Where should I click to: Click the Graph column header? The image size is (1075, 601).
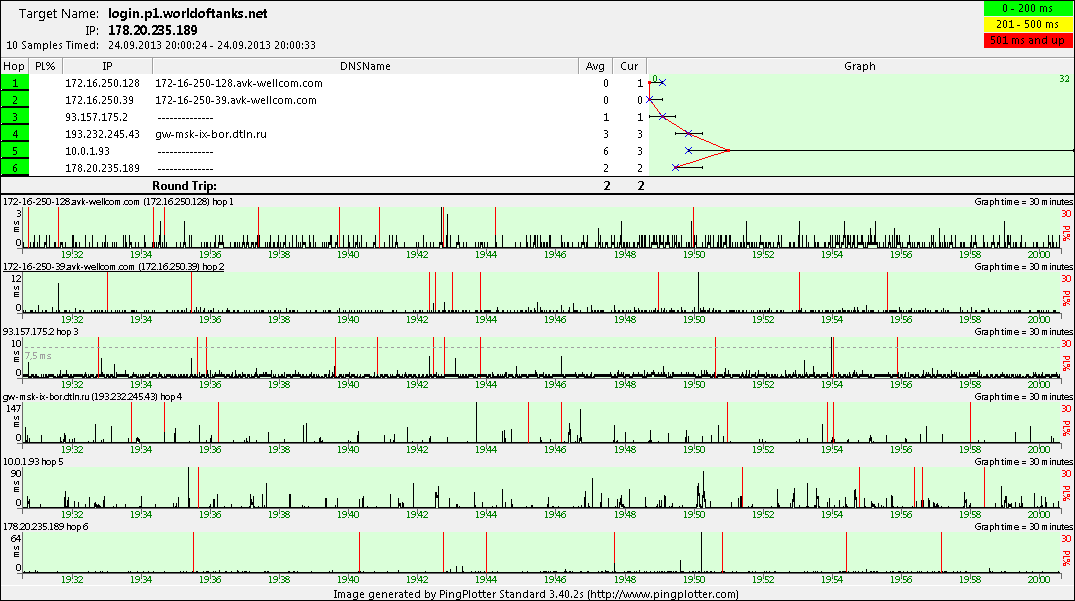pos(860,66)
